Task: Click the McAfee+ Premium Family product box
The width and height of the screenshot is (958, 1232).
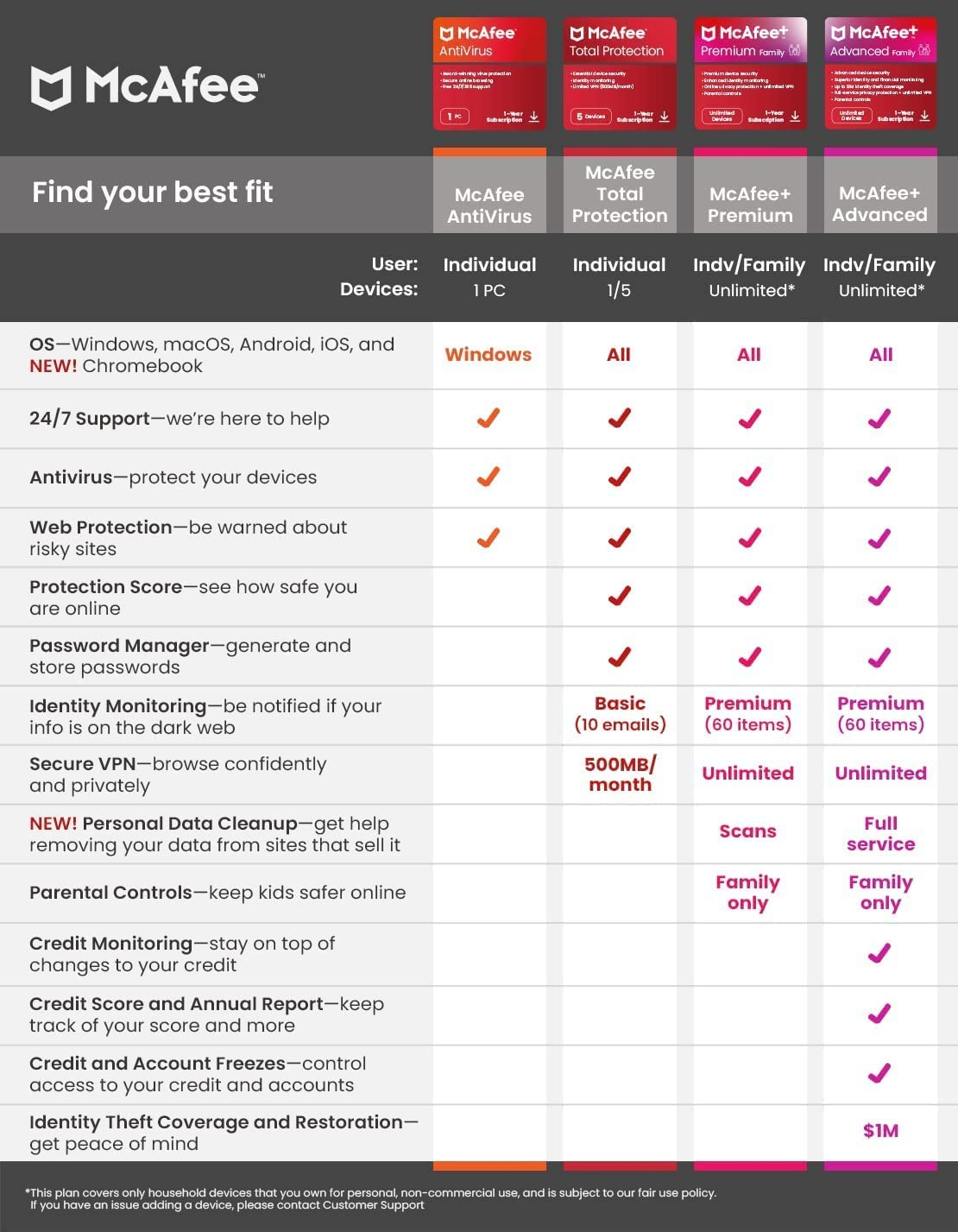Action: (751, 74)
